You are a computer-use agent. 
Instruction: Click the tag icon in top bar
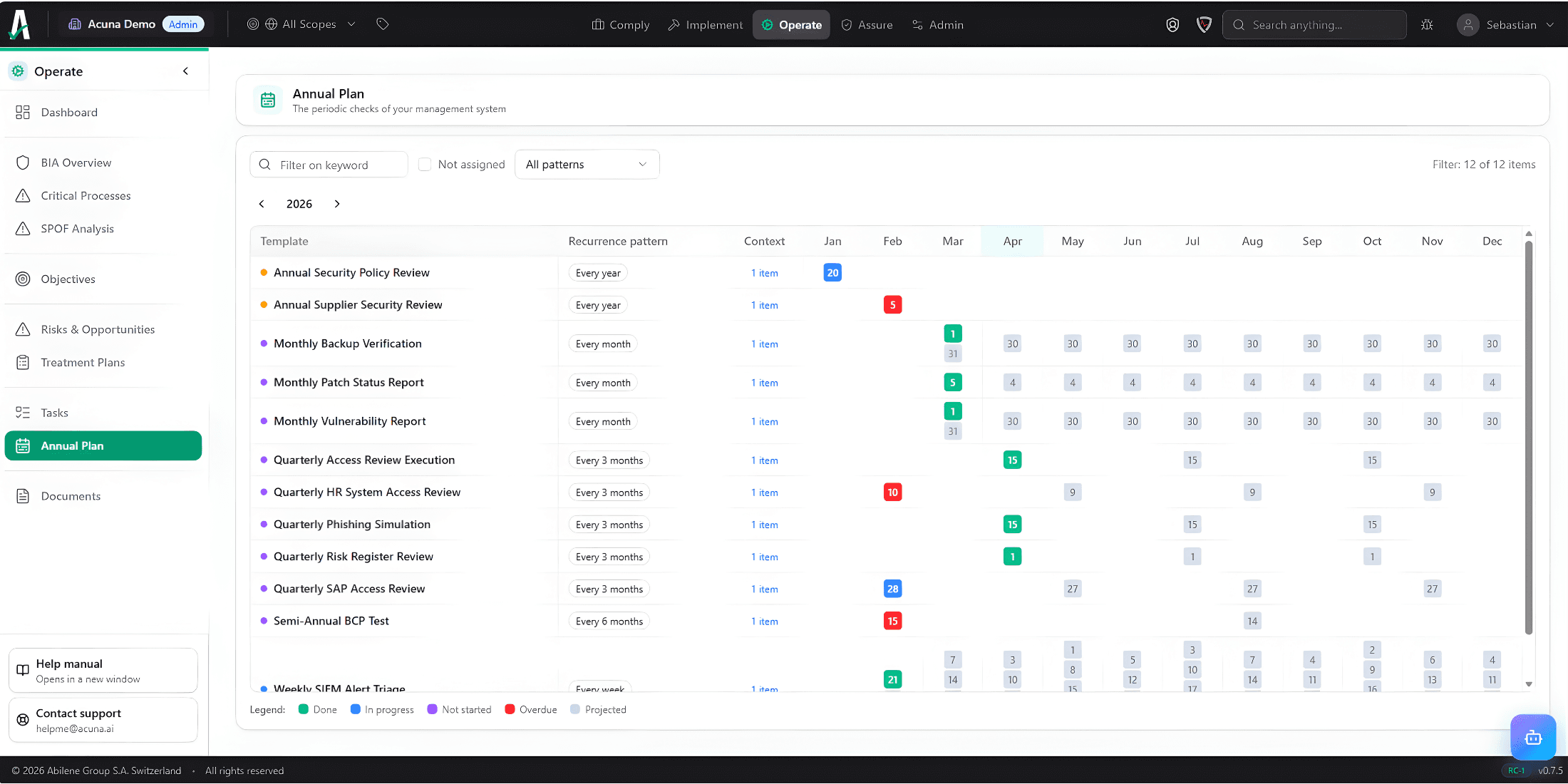pos(383,24)
